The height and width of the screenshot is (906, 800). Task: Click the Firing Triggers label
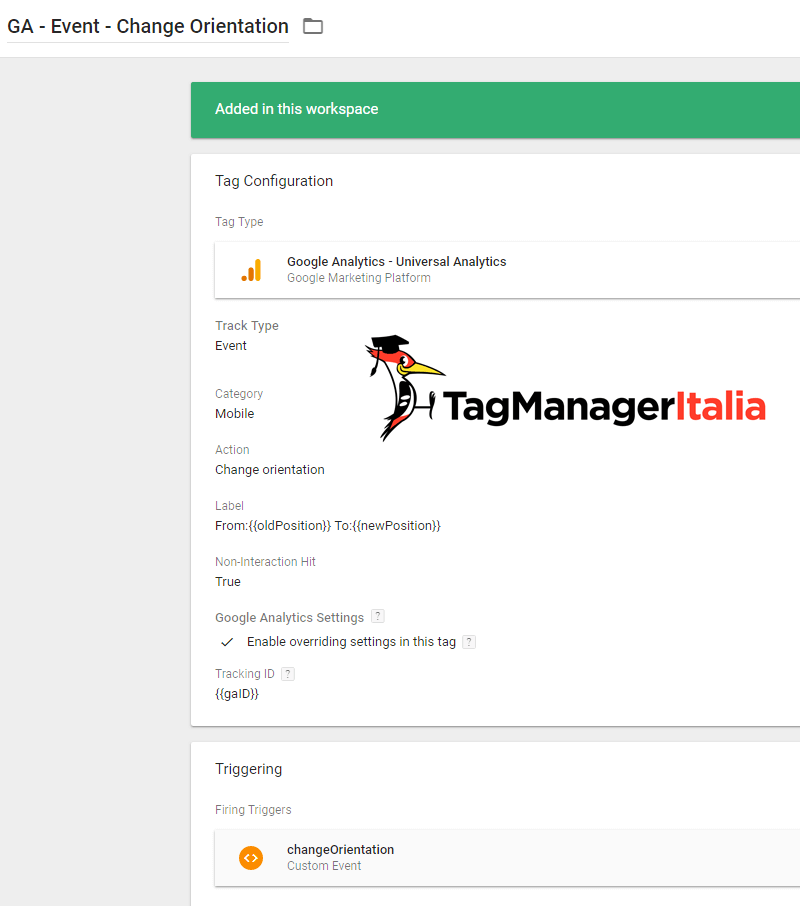click(x=253, y=810)
